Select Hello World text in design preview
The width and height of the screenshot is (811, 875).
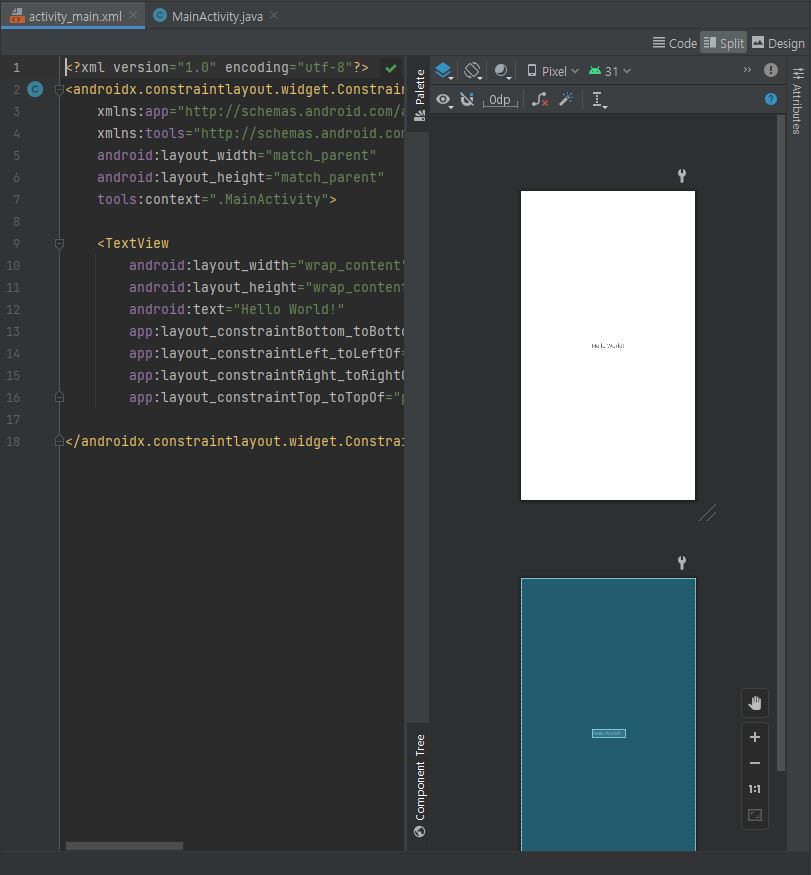tap(608, 346)
